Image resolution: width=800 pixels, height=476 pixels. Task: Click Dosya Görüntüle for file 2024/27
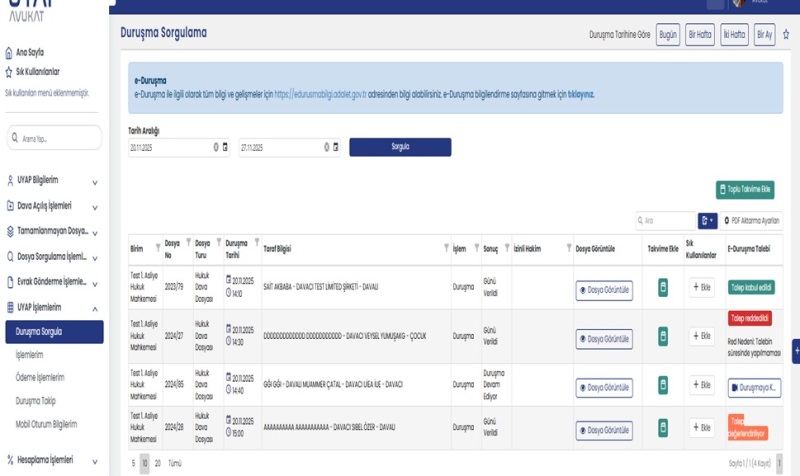pyautogui.click(x=604, y=340)
